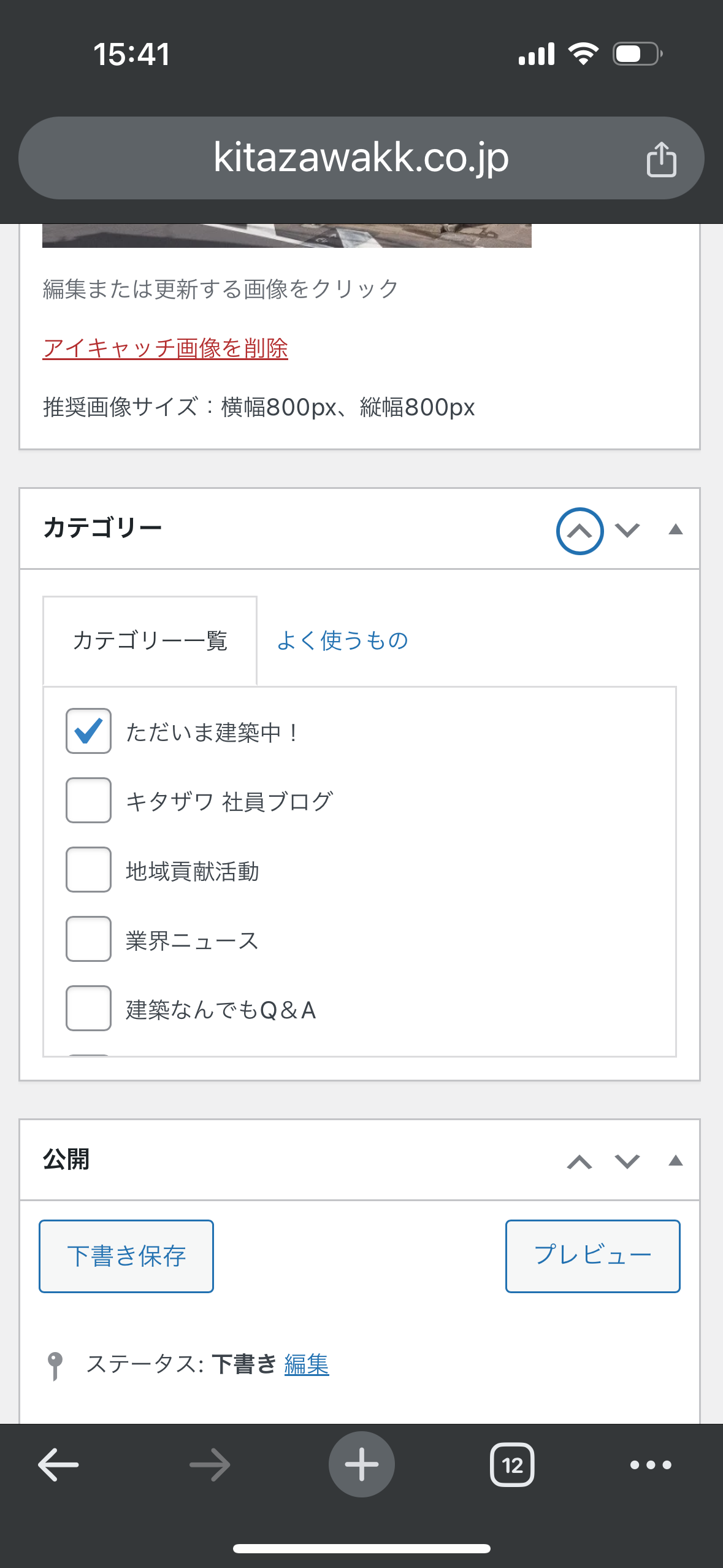Move the 公開 panel down
Image resolution: width=723 pixels, height=1568 pixels.
tap(627, 1161)
